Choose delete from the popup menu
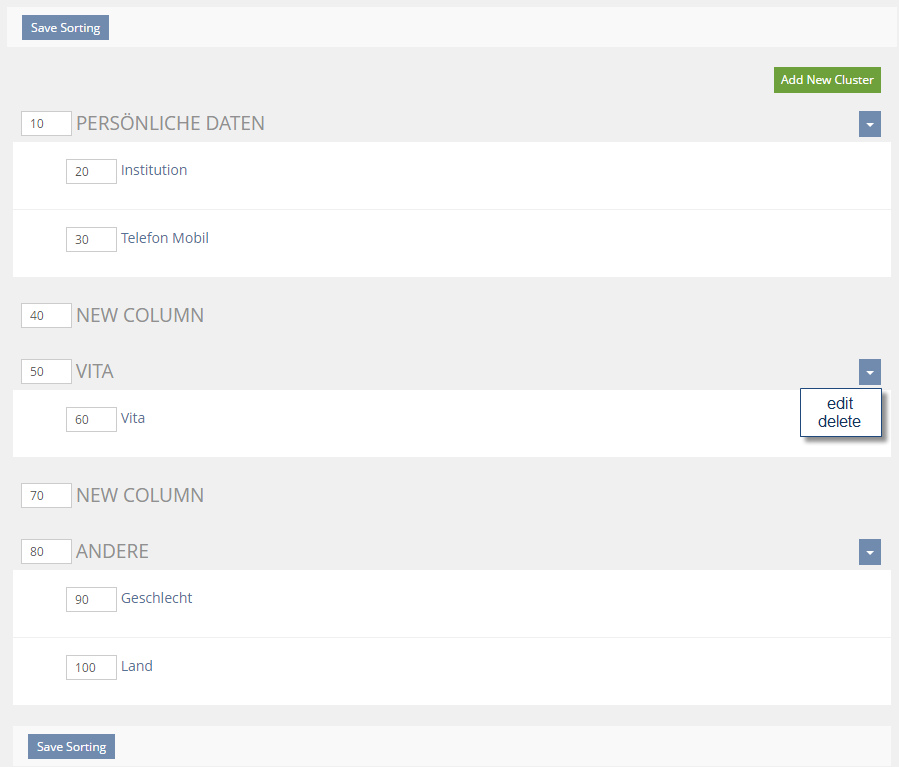The height and width of the screenshot is (767, 899). click(840, 422)
